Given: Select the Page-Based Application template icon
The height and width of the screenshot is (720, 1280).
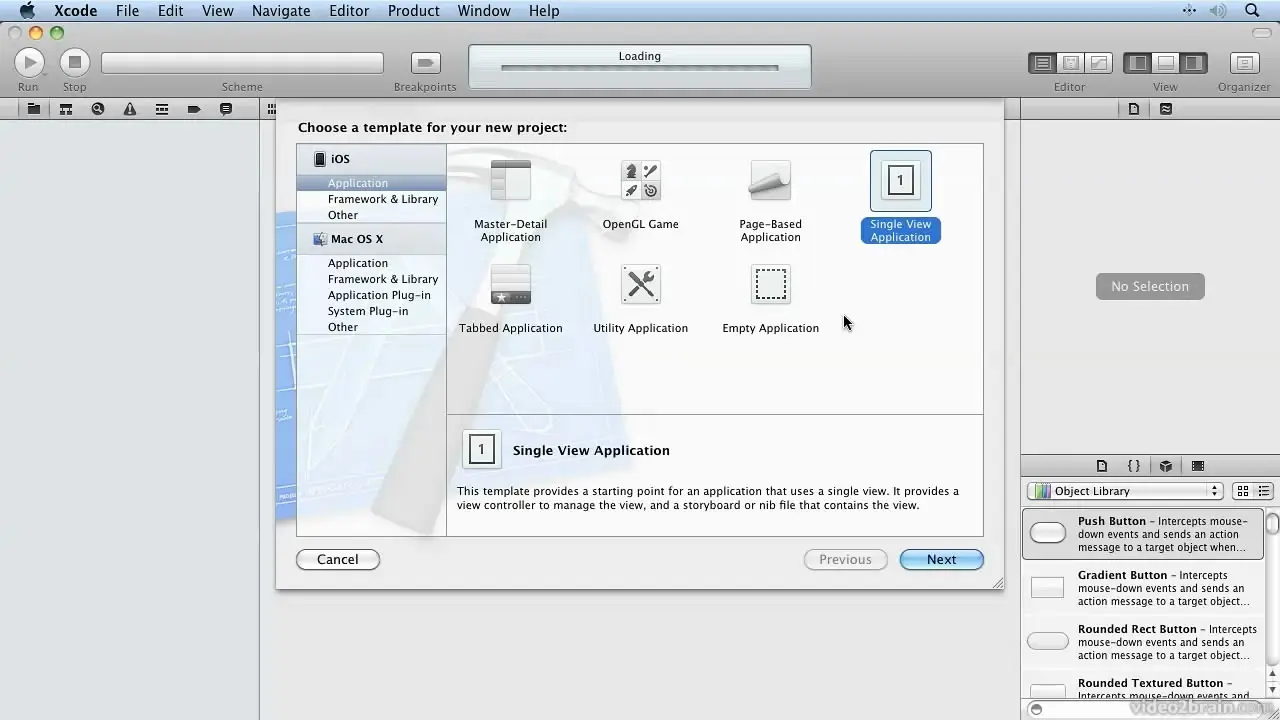Looking at the screenshot, I should (x=771, y=181).
